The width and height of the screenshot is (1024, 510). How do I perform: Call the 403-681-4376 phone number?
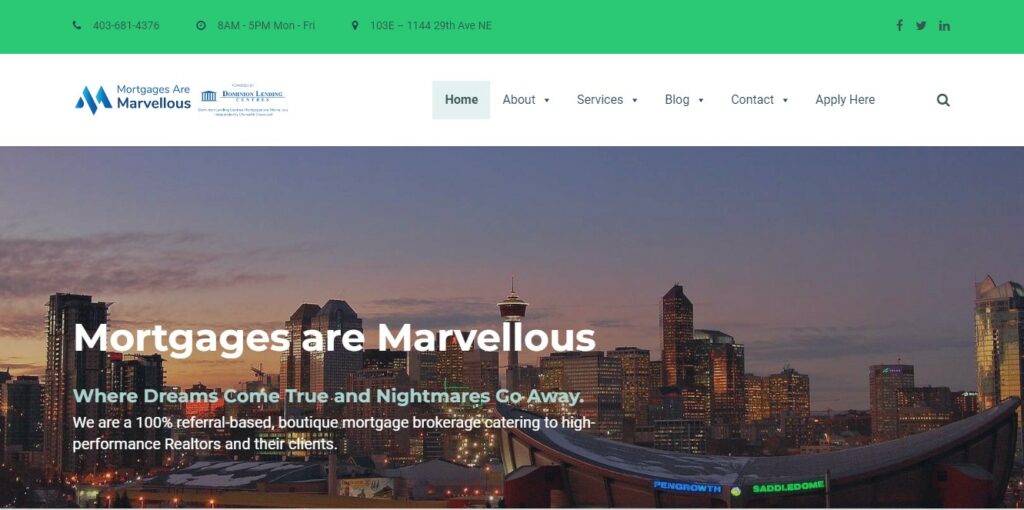pos(126,25)
